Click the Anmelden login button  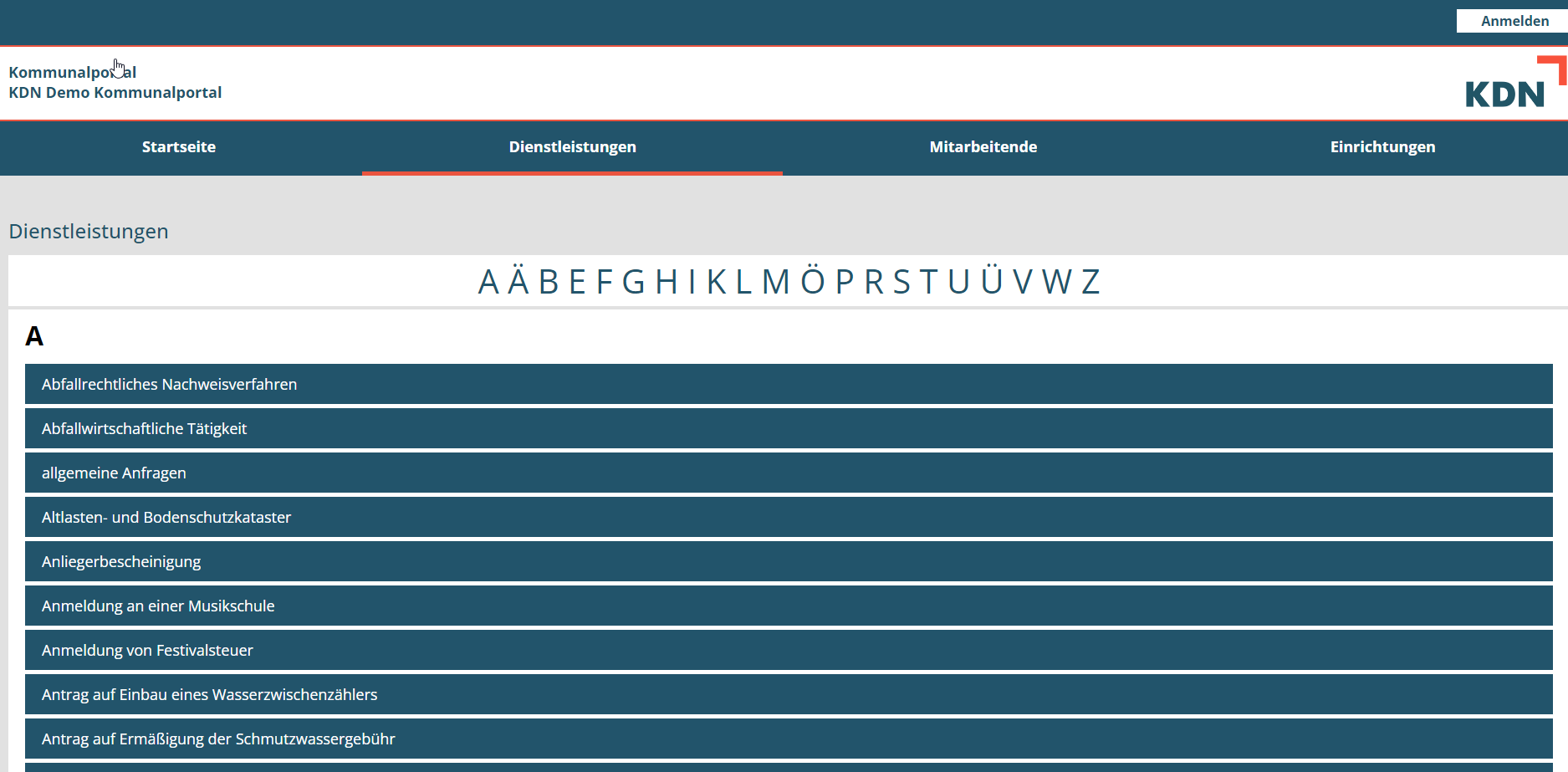(1514, 21)
